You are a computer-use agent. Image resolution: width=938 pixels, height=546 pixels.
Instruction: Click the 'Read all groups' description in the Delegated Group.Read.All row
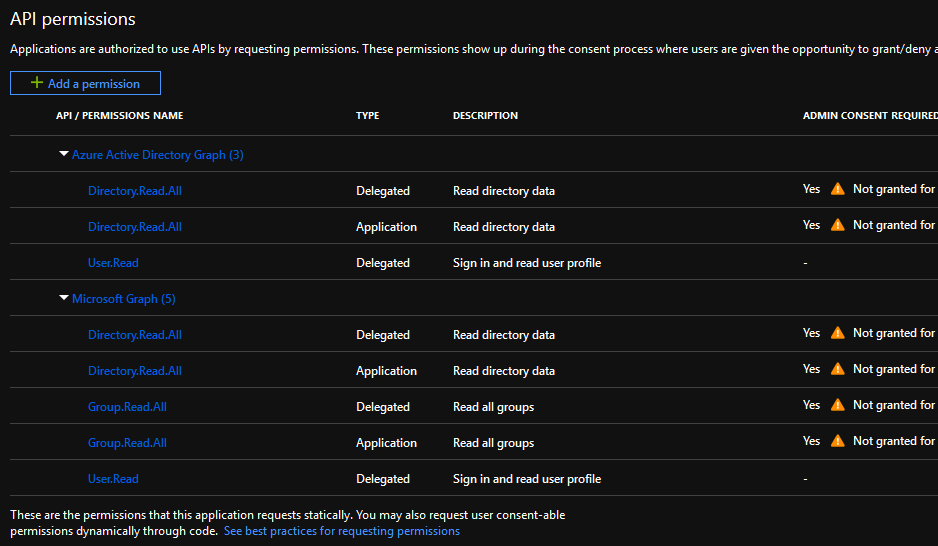pos(494,407)
